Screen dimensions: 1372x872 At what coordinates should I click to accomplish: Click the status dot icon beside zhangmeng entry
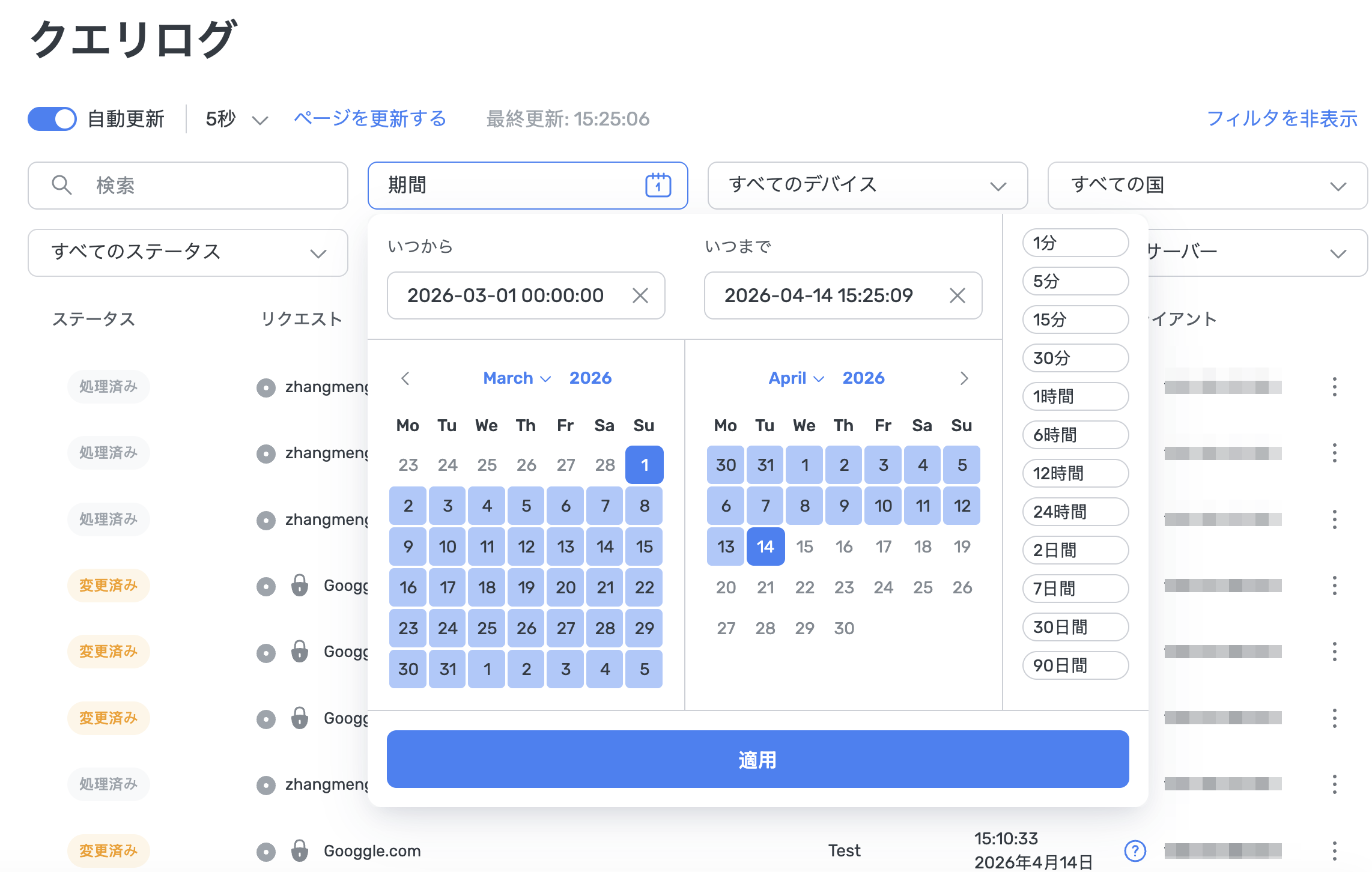(x=266, y=387)
